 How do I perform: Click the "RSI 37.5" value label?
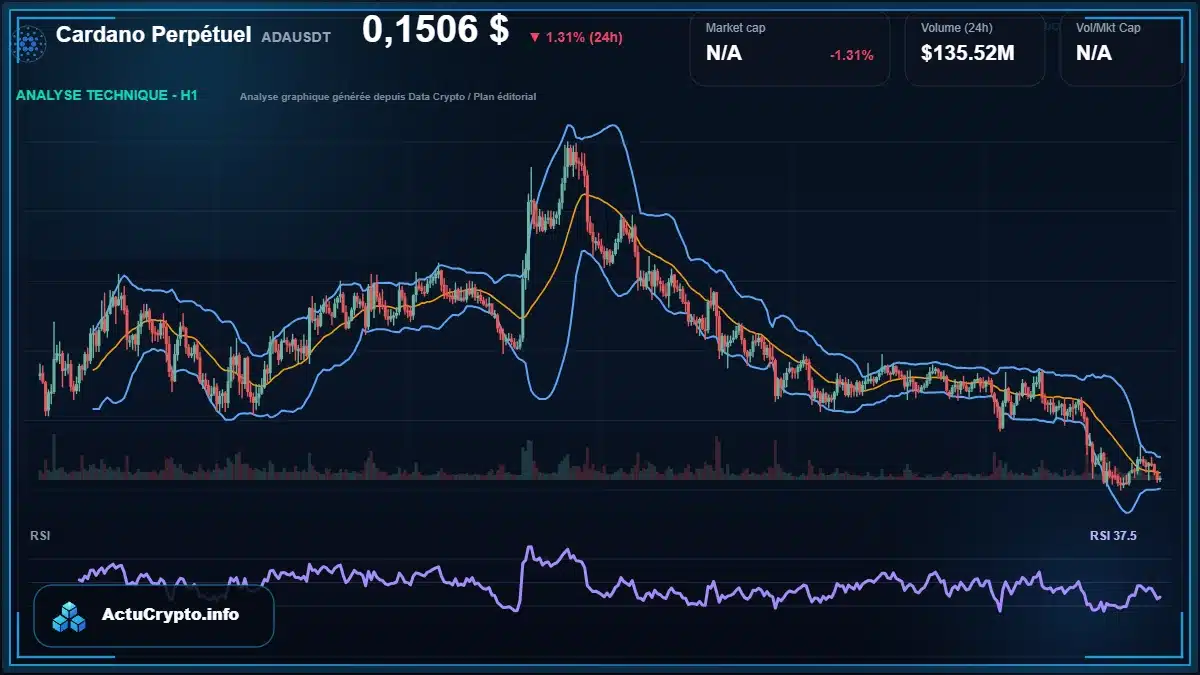1113,536
